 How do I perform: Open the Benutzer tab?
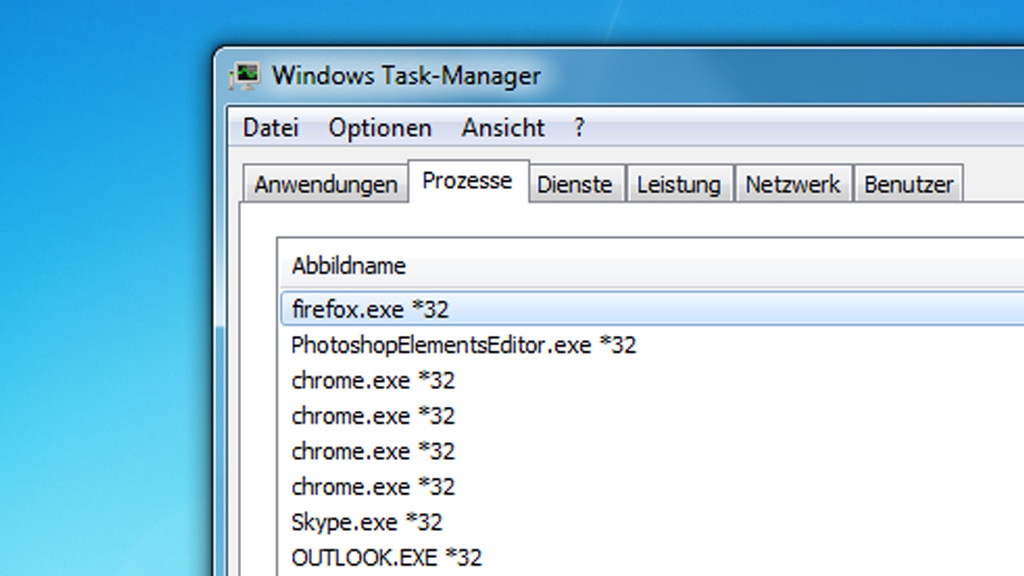pos(908,184)
